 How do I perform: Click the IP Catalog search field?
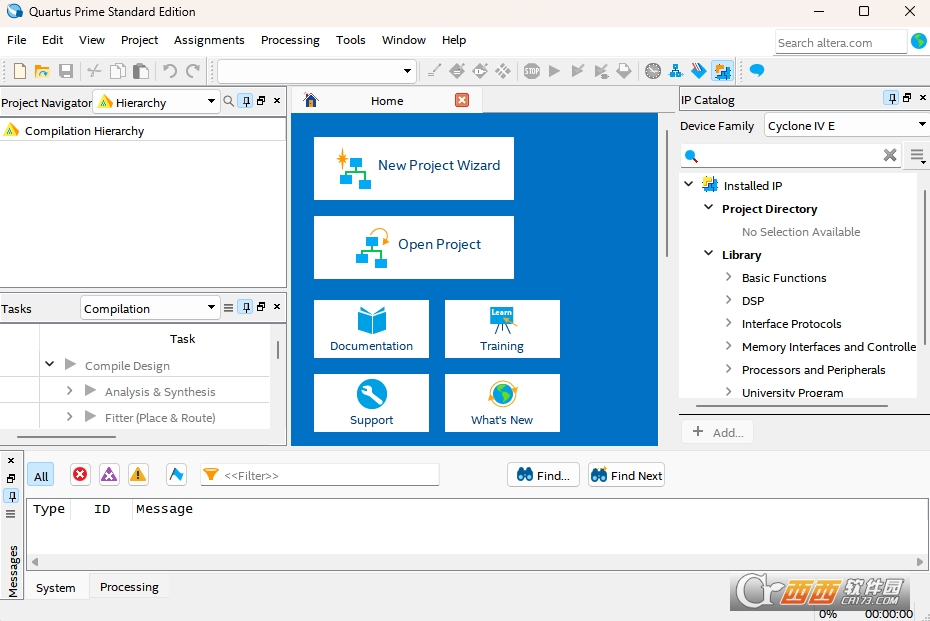pos(789,155)
